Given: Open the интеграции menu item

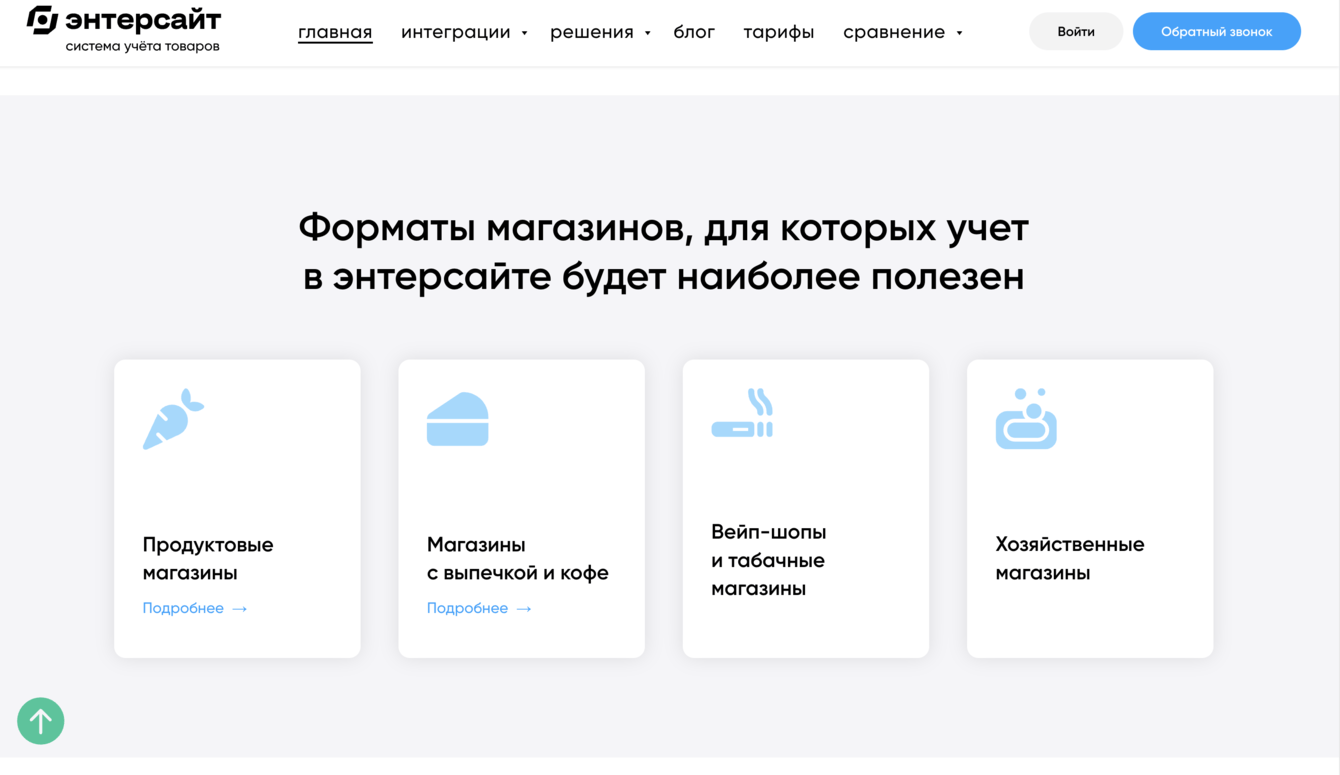Looking at the screenshot, I should click(x=456, y=32).
